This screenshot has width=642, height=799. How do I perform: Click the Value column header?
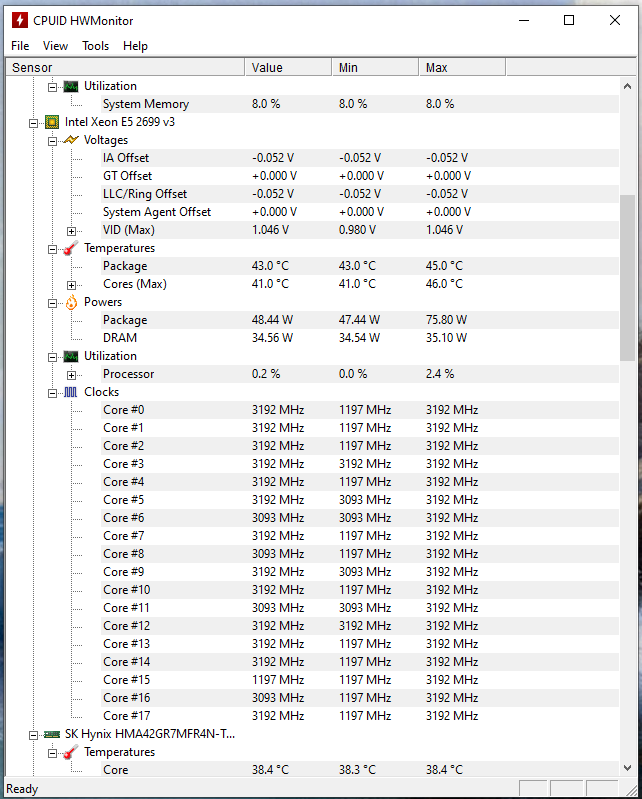pyautogui.click(x=288, y=67)
